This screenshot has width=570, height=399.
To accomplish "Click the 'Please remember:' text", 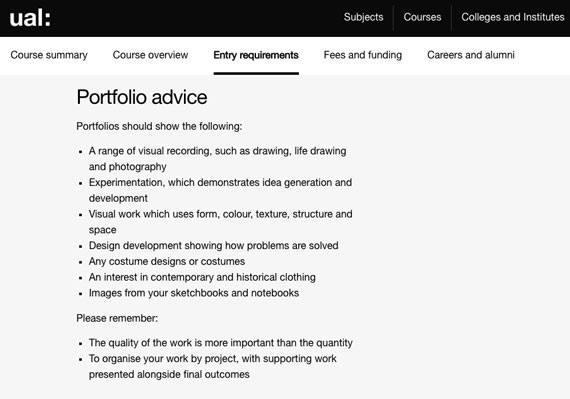I will click(117, 318).
